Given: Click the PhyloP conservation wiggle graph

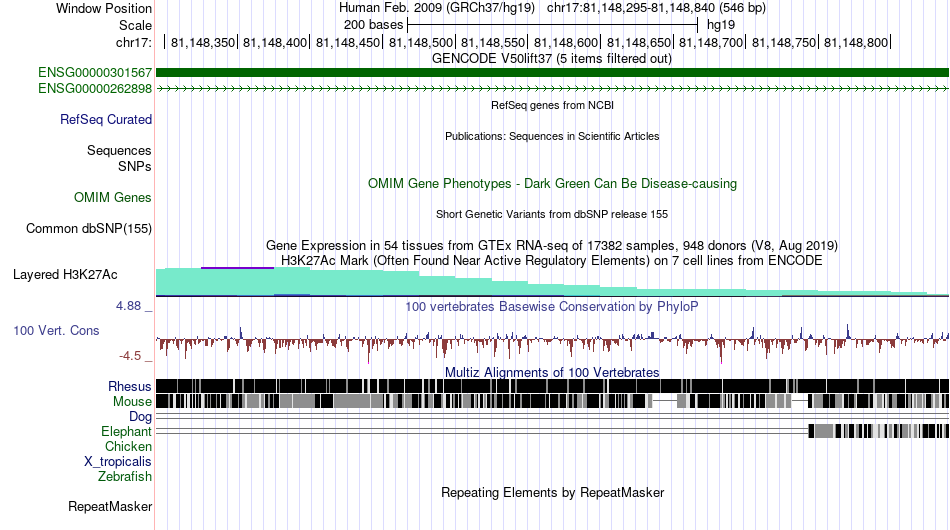Looking at the screenshot, I should (552, 342).
